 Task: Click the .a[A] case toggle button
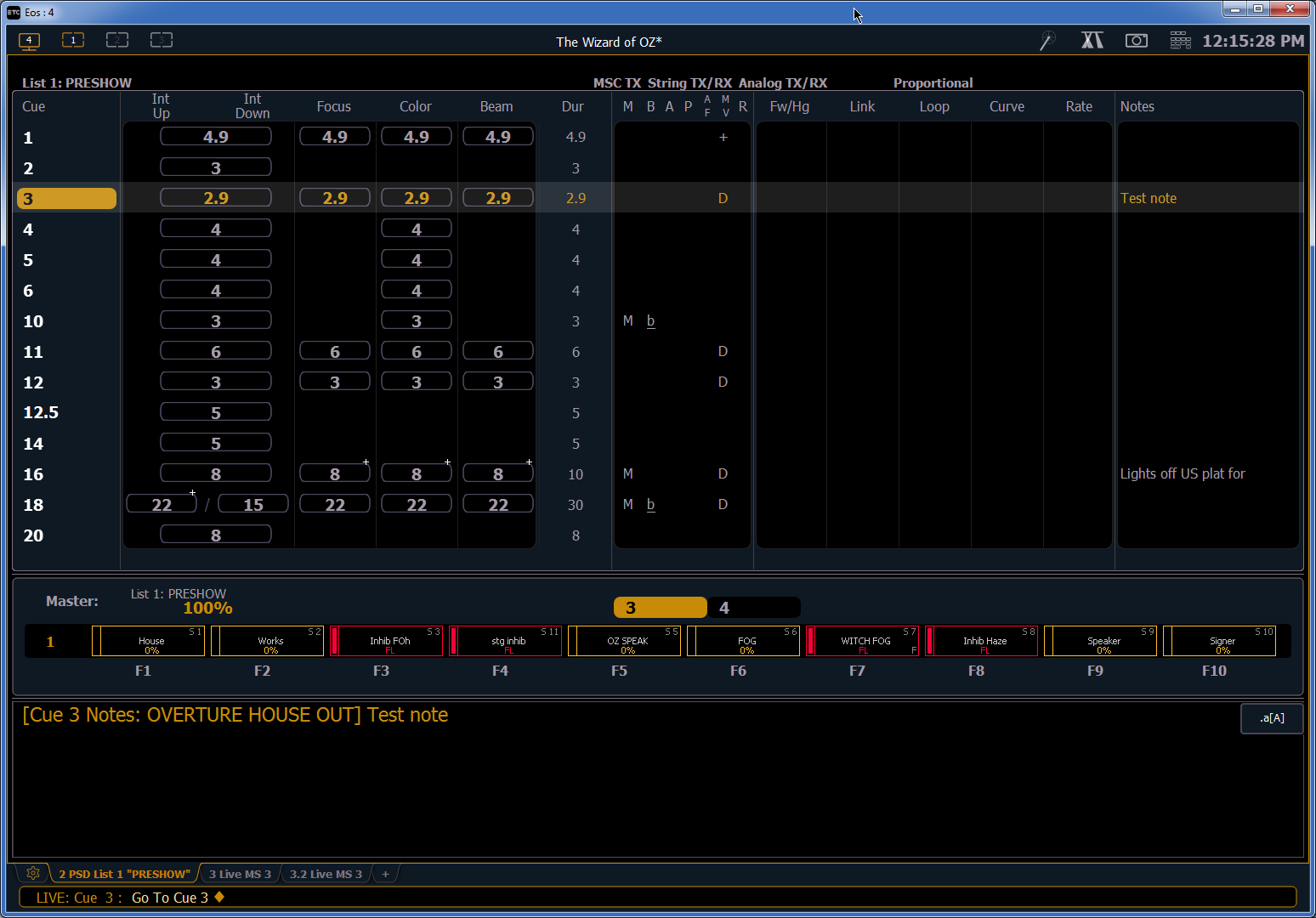click(1272, 718)
